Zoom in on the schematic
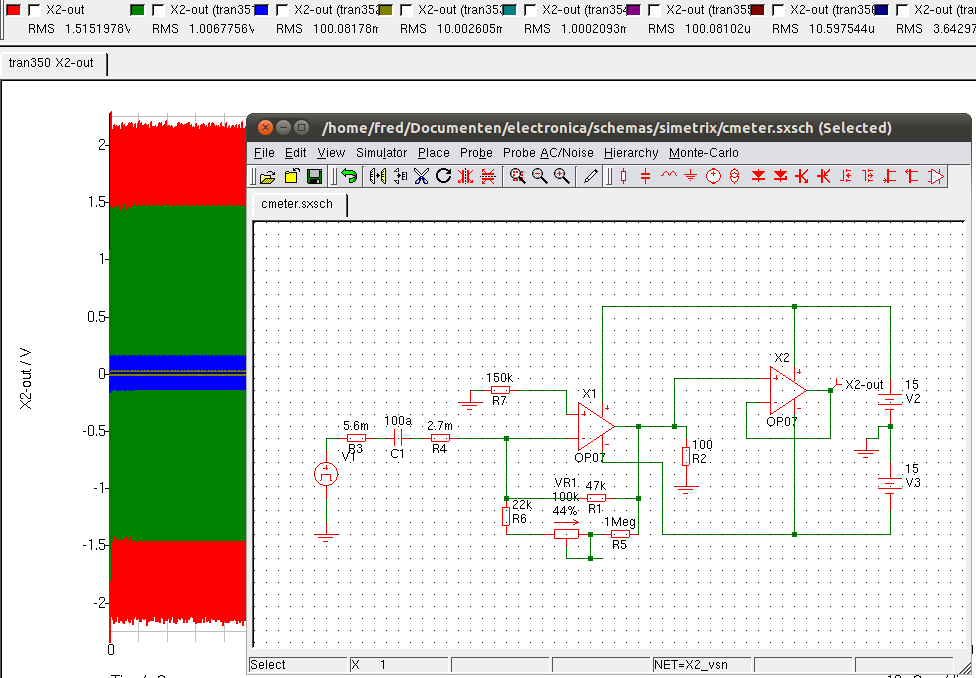The image size is (976, 678). (562, 177)
